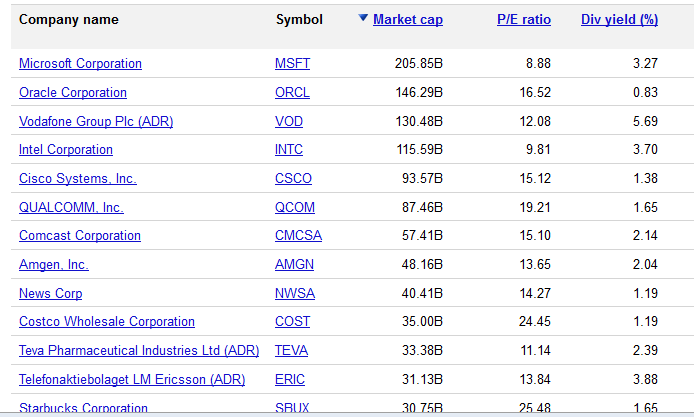694x417 pixels.
Task: Select QUALCOMM market cap value 87.46B
Action: [422, 207]
